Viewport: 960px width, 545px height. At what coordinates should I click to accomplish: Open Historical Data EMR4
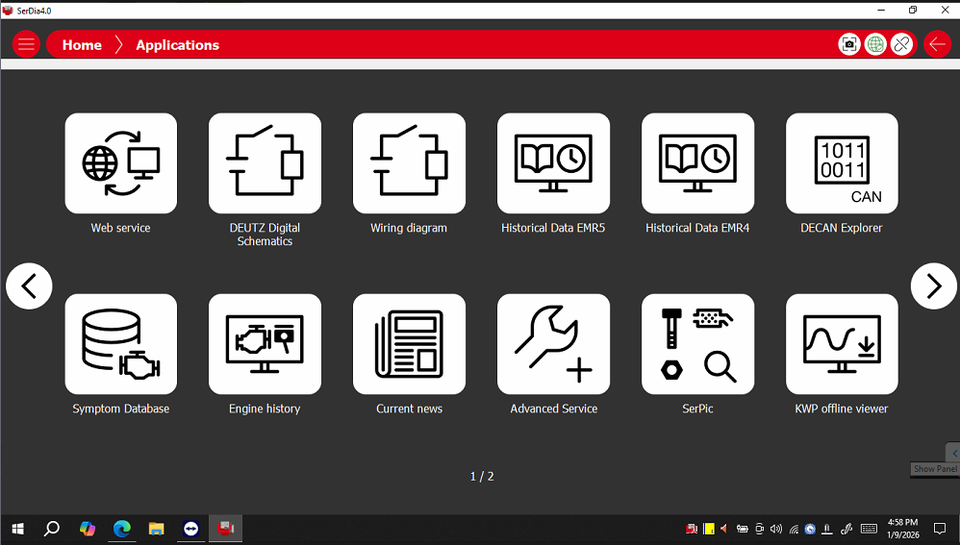pyautogui.click(x=697, y=164)
